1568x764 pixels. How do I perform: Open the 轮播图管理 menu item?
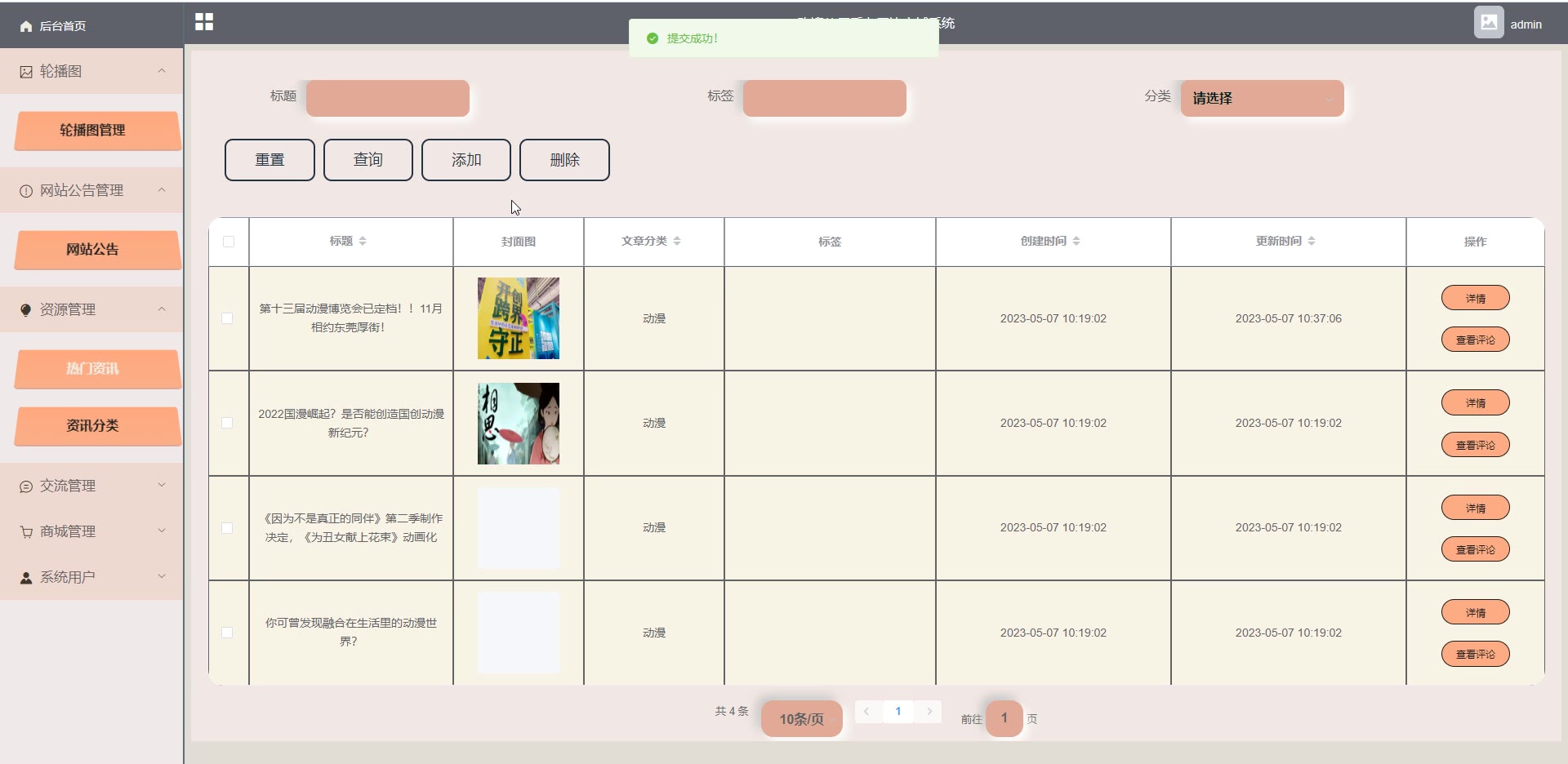click(97, 131)
